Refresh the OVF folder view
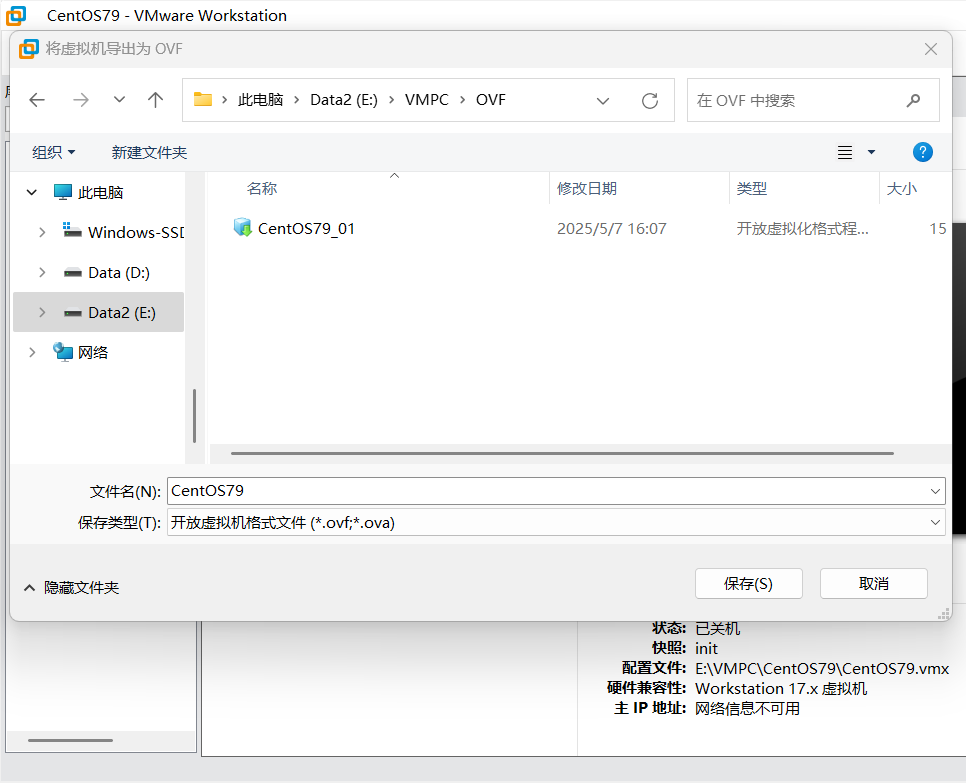 point(650,100)
